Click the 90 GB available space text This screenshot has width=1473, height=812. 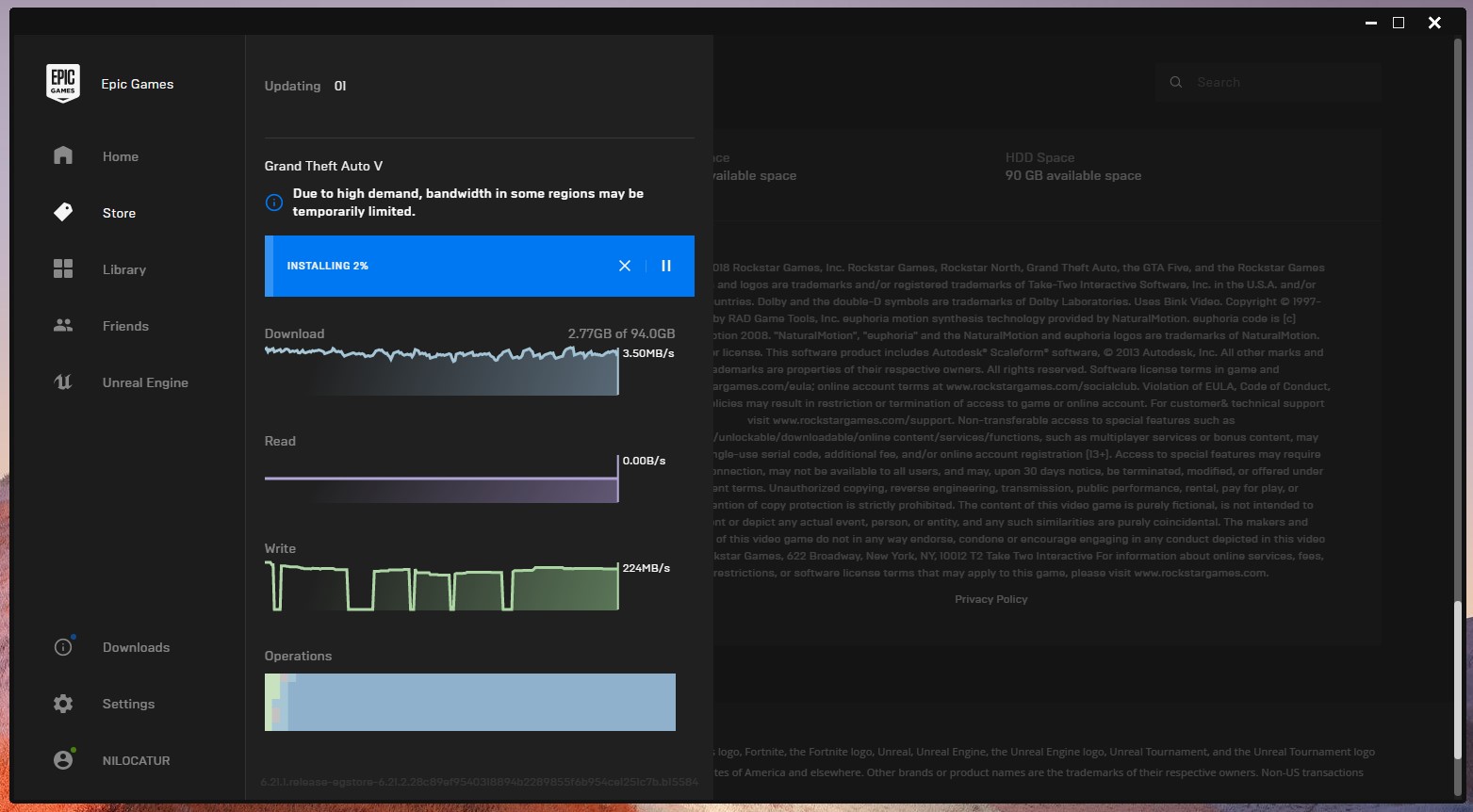[1073, 175]
